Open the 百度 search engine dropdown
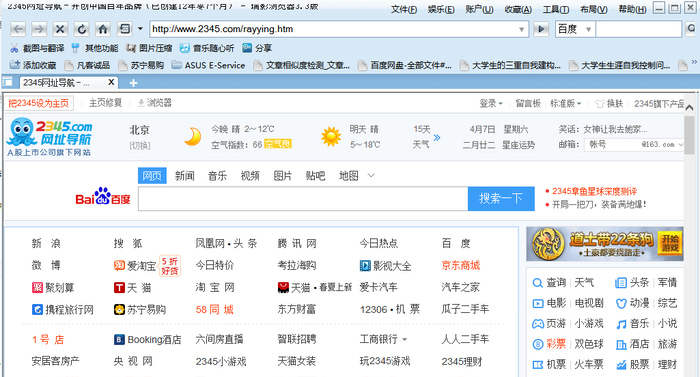This screenshot has width=700, height=377. (588, 29)
